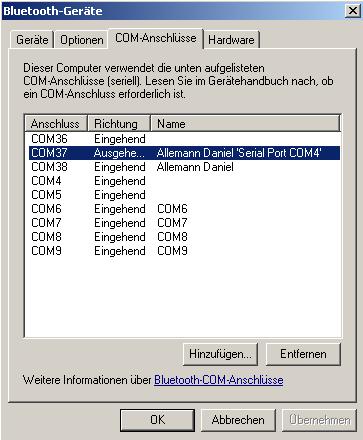Image resolution: width=363 pixels, height=440 pixels.
Task: Click the COM7 value in Name column
Action: click(x=172, y=223)
